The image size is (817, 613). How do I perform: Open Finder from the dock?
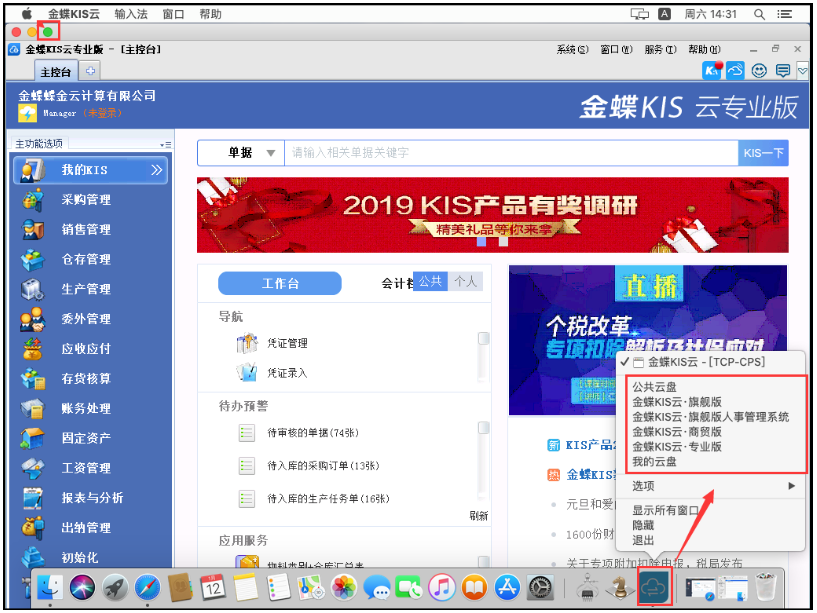click(x=50, y=588)
